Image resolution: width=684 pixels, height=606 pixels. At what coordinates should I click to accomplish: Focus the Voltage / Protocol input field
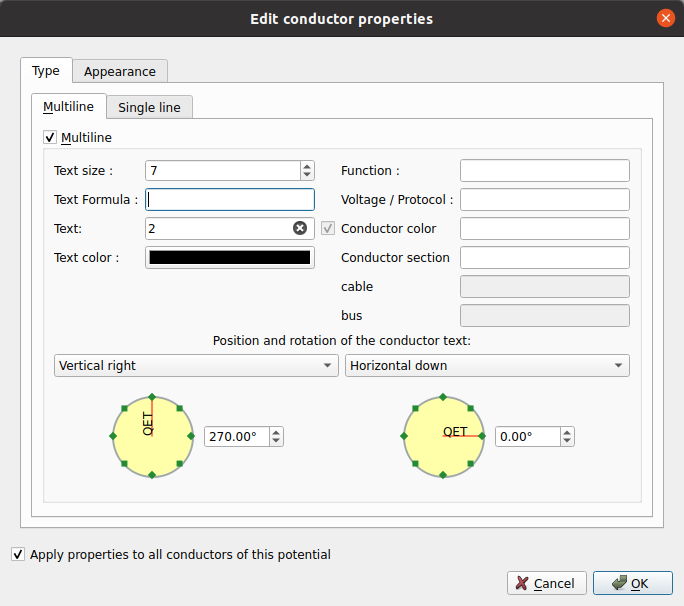point(545,199)
